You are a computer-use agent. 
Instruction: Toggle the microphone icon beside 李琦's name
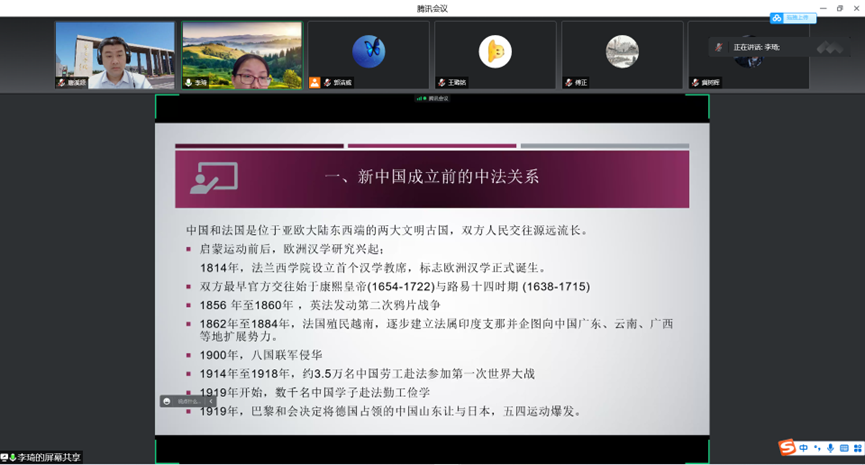[x=189, y=83]
